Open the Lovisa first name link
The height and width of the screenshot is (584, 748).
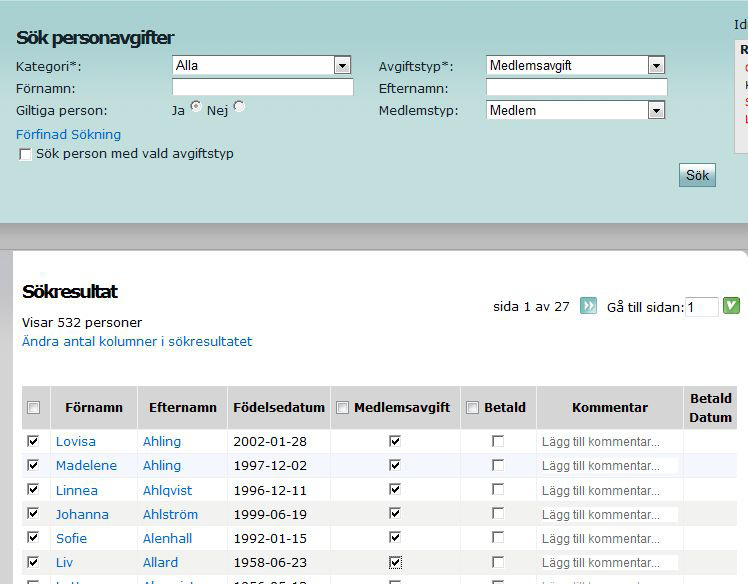(76, 442)
